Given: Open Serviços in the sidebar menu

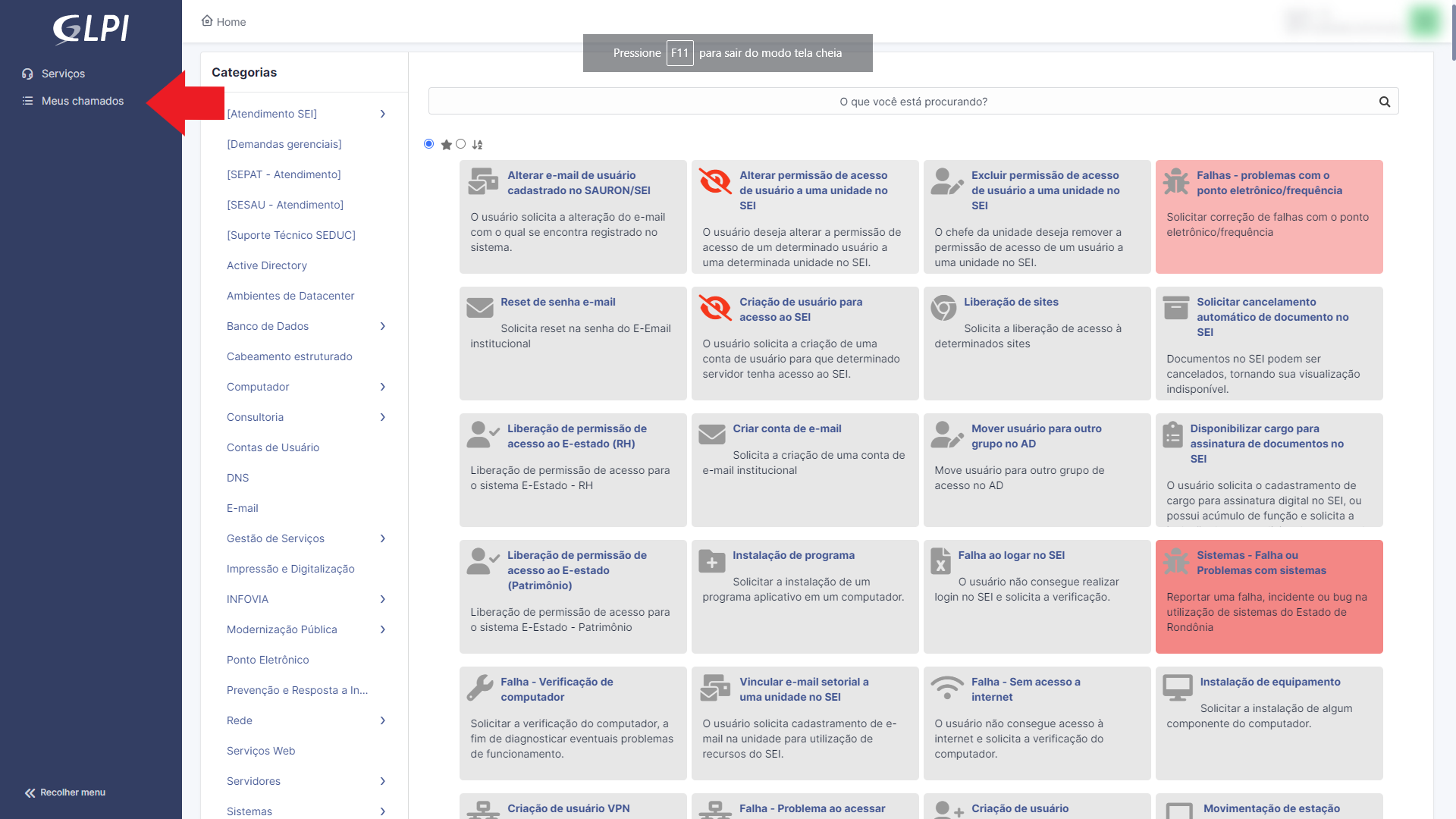Looking at the screenshot, I should point(63,74).
